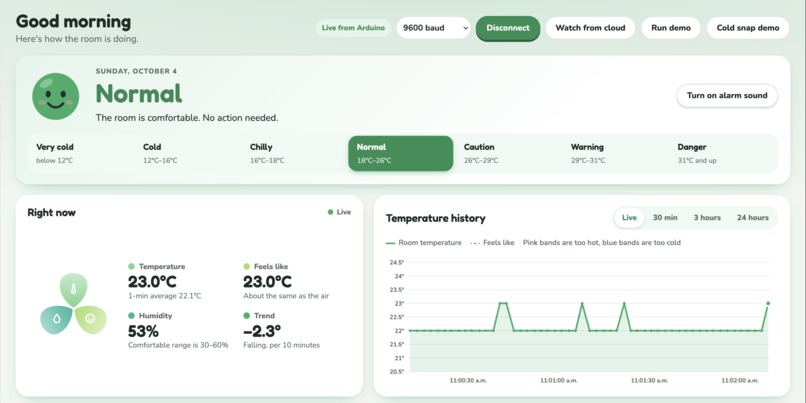Image resolution: width=806 pixels, height=403 pixels.
Task: Click About the same as the air
Action: (286, 296)
